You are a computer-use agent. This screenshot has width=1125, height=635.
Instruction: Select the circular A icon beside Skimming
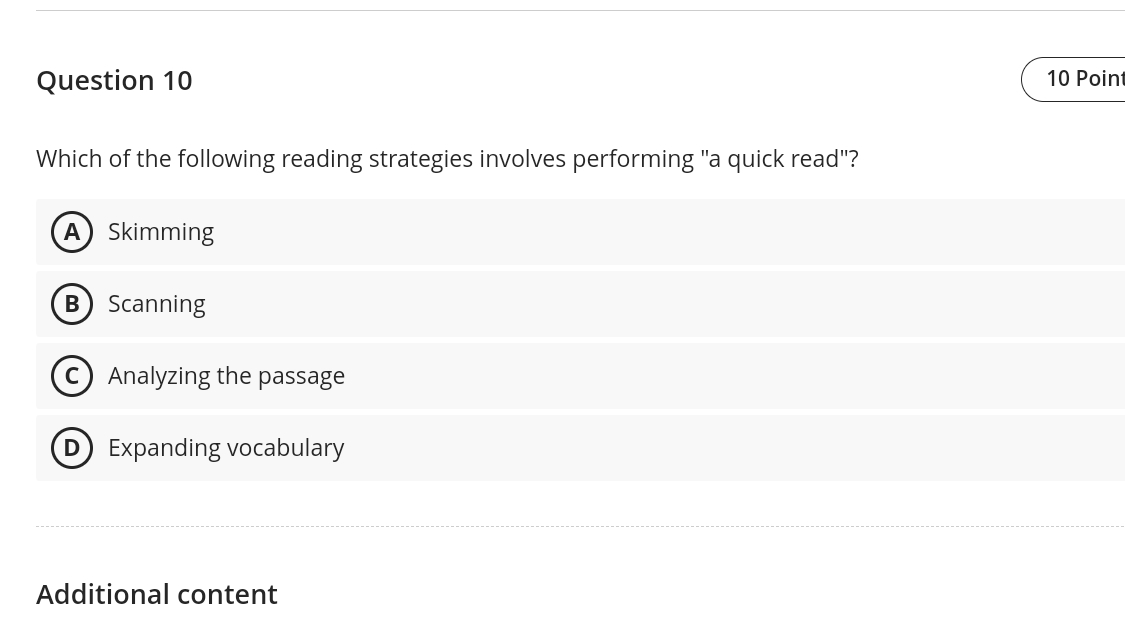(x=72, y=231)
